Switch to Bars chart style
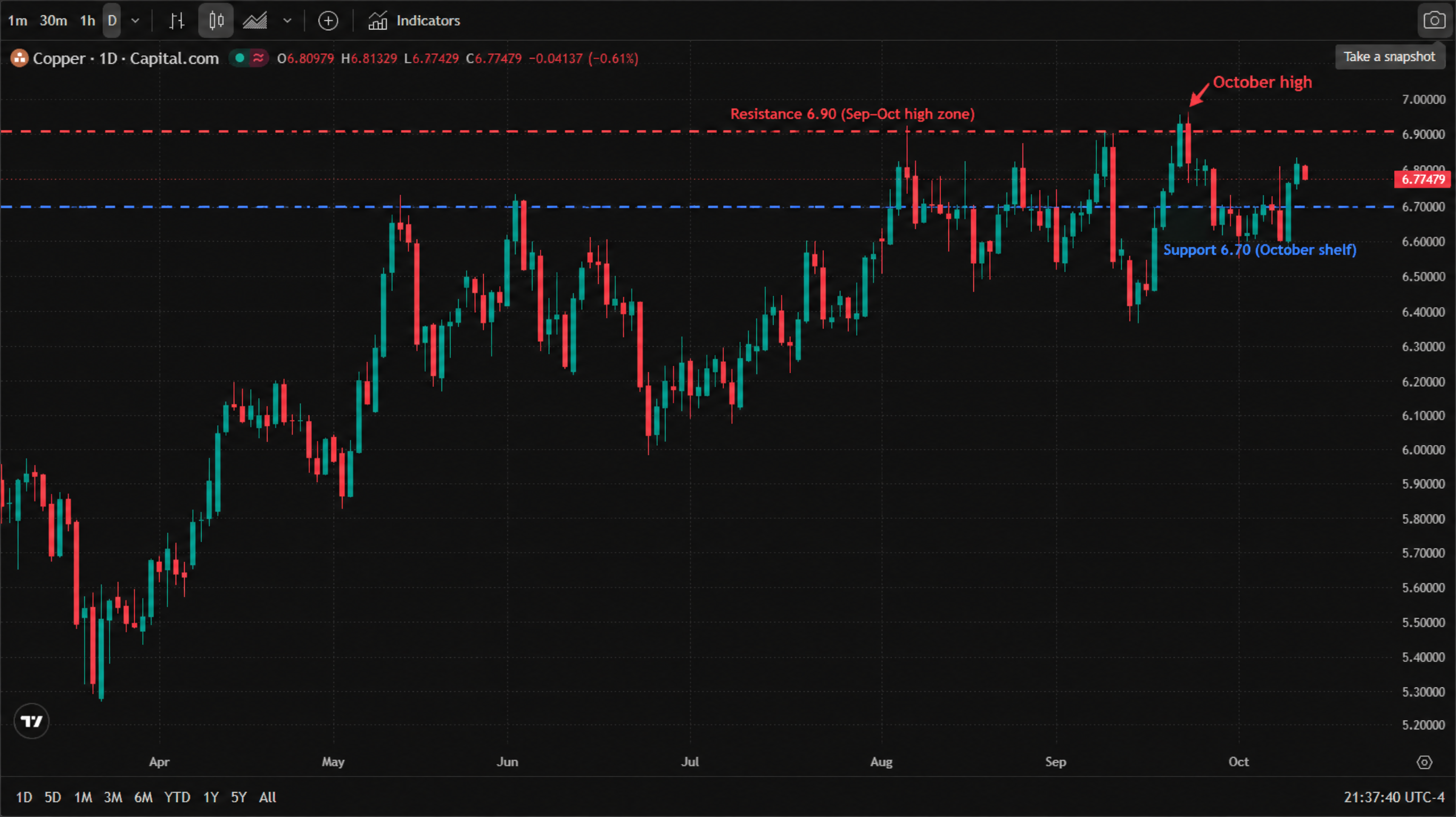 177,21
